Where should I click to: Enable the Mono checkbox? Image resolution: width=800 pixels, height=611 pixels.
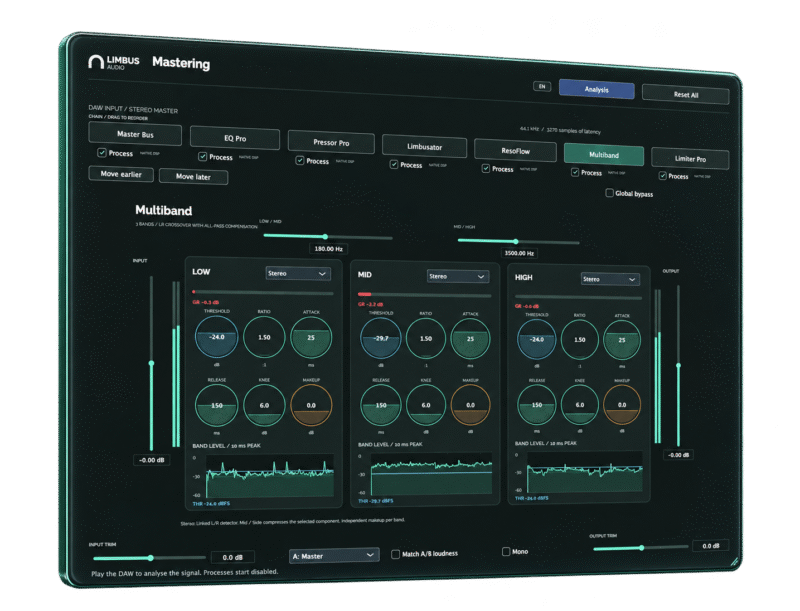(x=506, y=551)
